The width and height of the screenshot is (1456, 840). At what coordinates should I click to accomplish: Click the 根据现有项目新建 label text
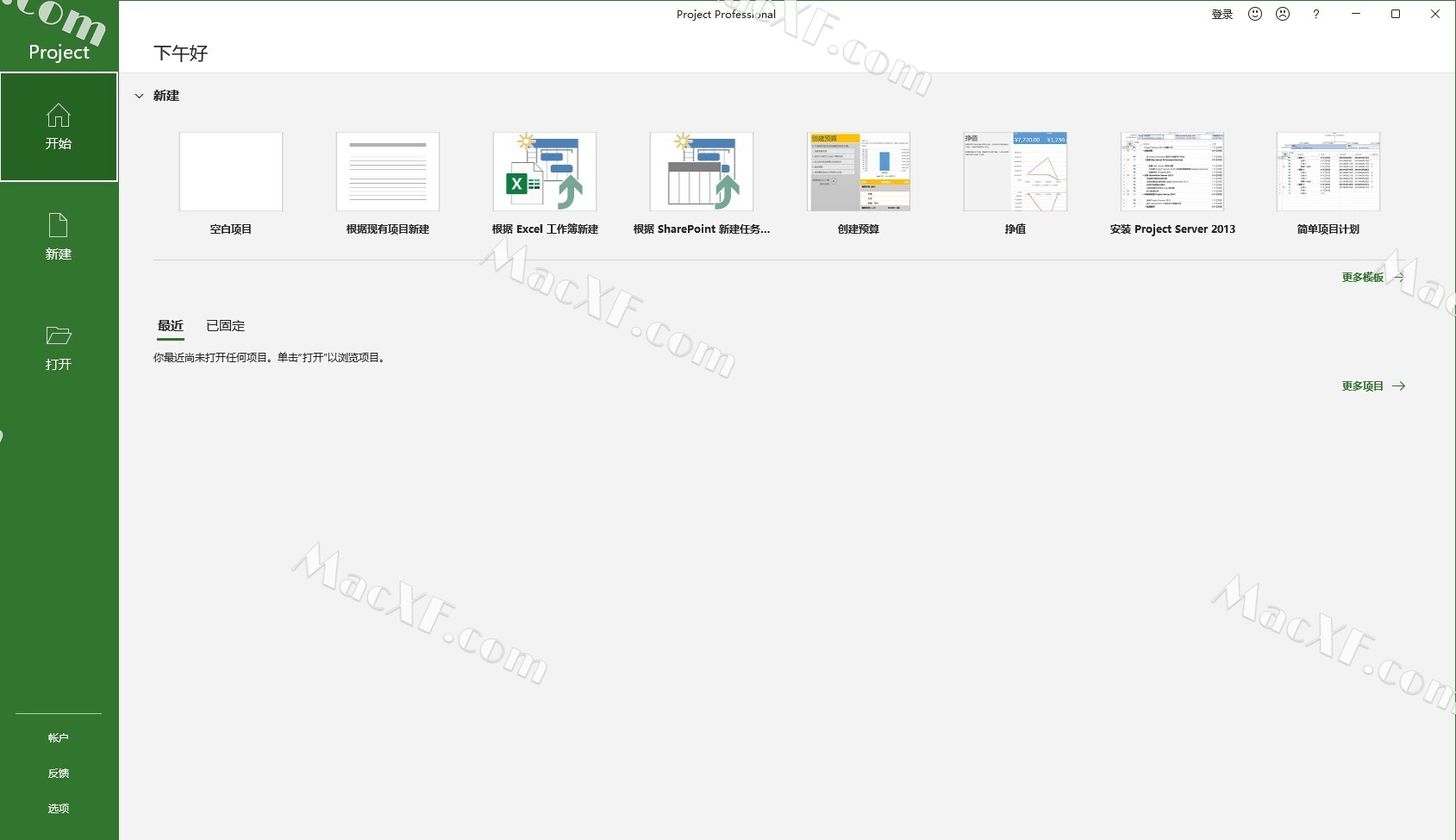click(388, 229)
